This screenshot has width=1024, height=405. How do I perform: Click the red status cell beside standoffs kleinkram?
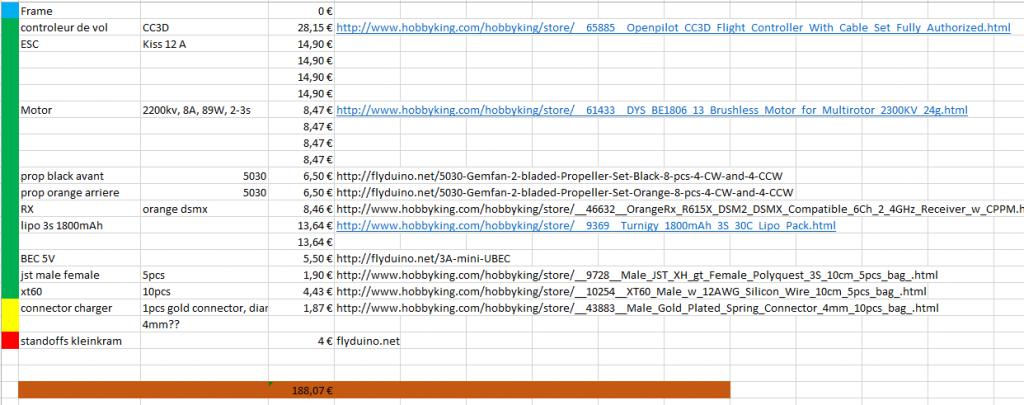pyautogui.click(x=9, y=341)
